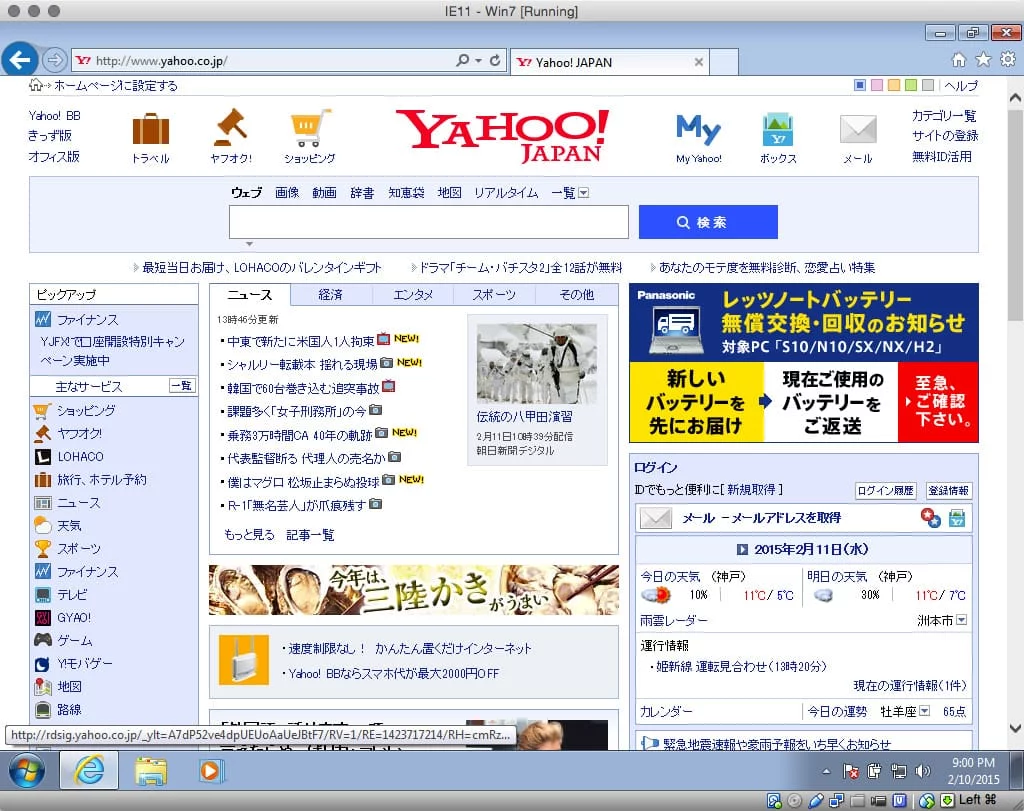
Task: Open the address bar search dropdown arrow
Action: click(478, 60)
